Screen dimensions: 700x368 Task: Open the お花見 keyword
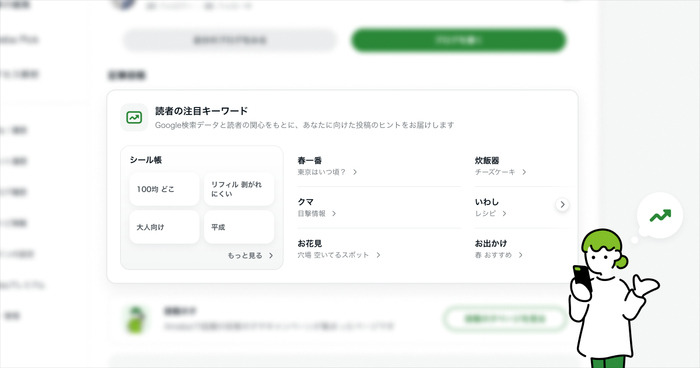coord(310,243)
